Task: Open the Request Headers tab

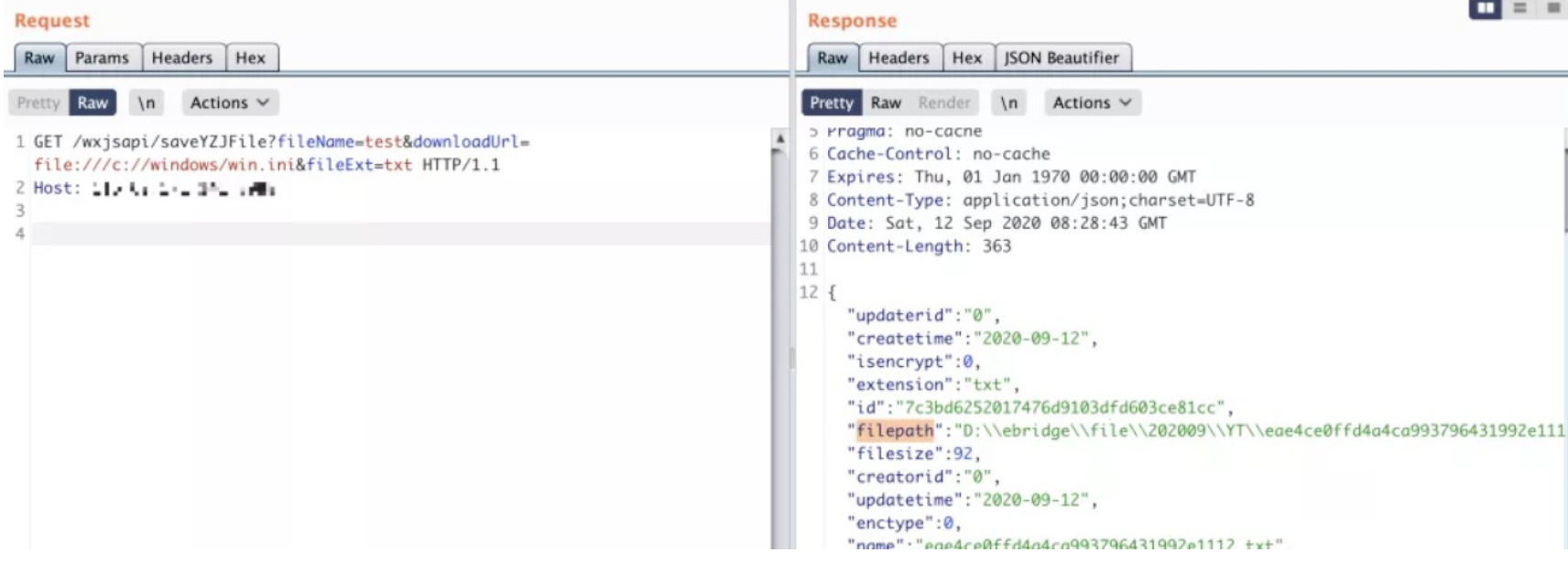Action: pos(182,58)
